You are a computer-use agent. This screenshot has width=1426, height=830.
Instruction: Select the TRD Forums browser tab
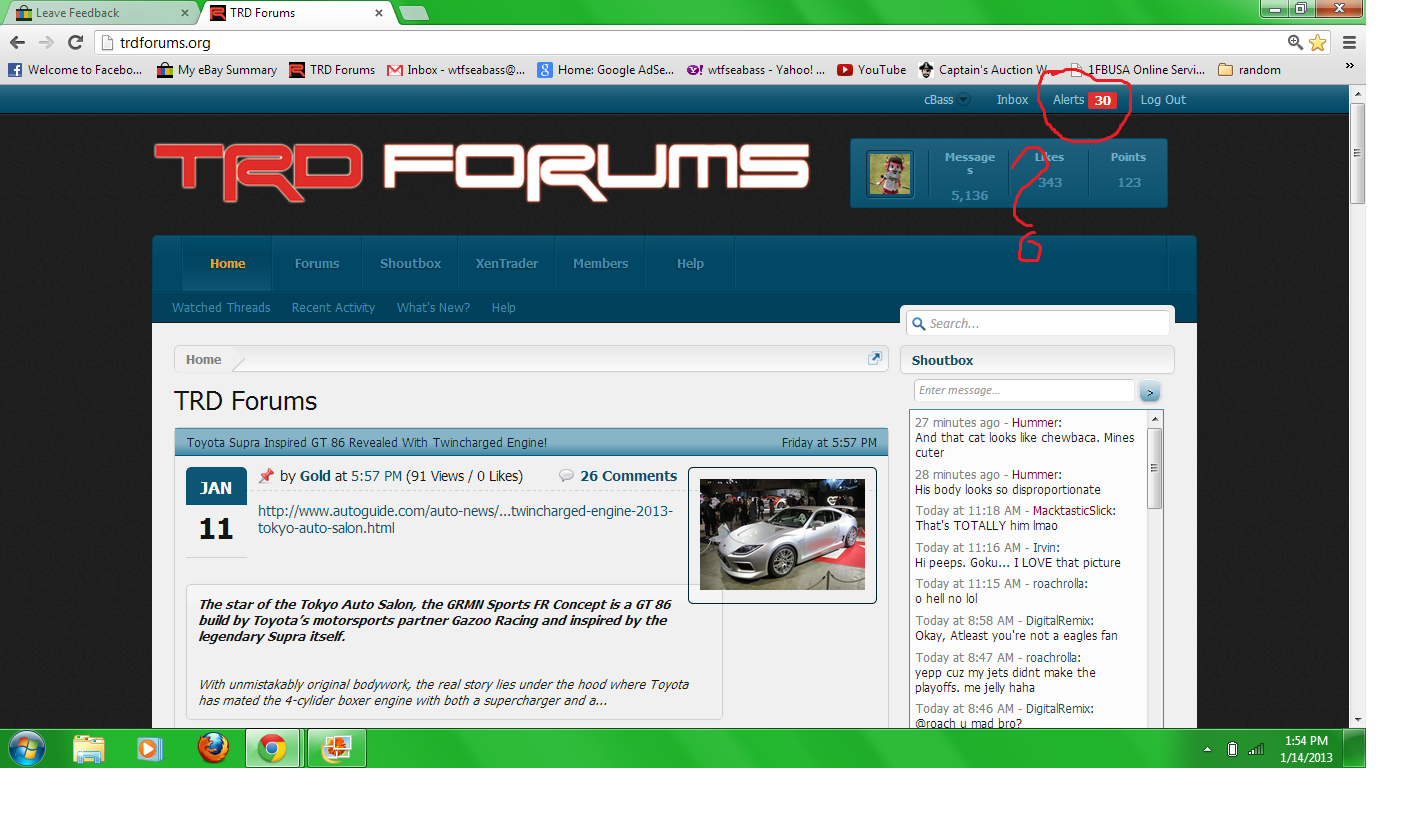(296, 13)
